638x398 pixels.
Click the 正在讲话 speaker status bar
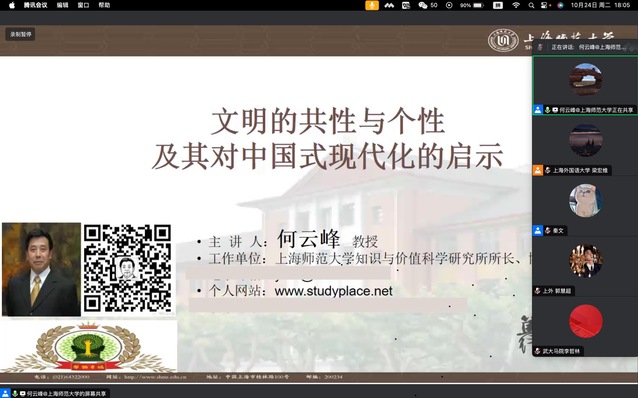click(x=585, y=47)
